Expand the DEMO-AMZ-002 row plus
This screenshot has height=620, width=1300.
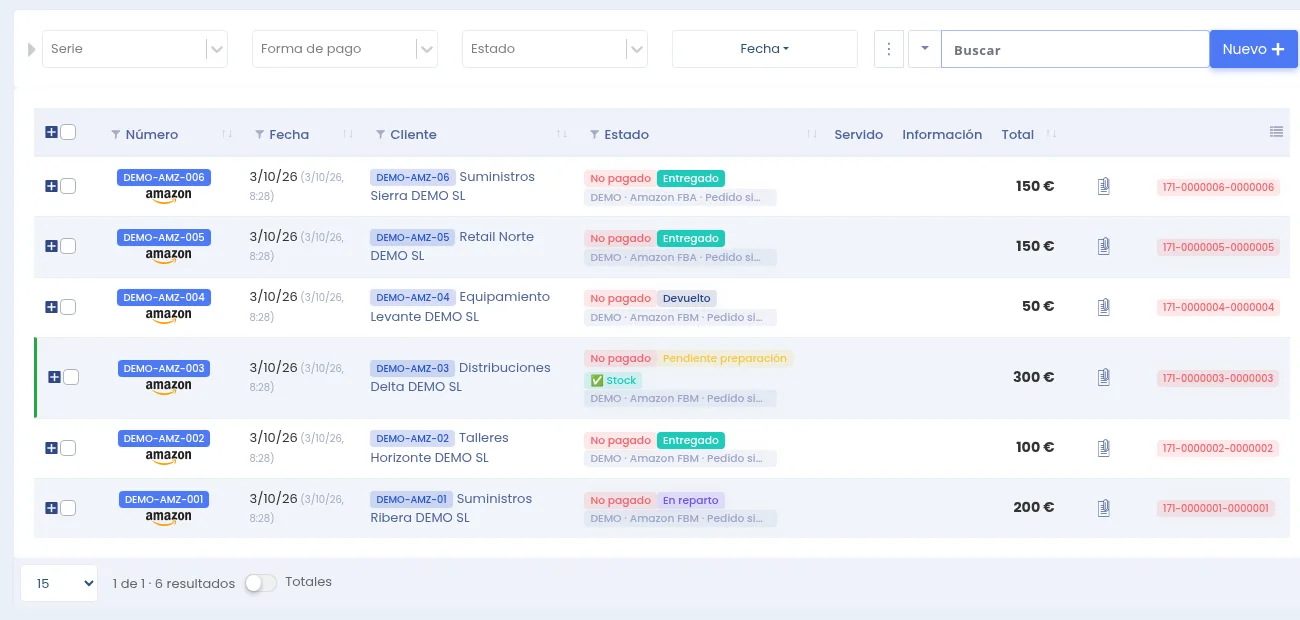click(x=51, y=448)
